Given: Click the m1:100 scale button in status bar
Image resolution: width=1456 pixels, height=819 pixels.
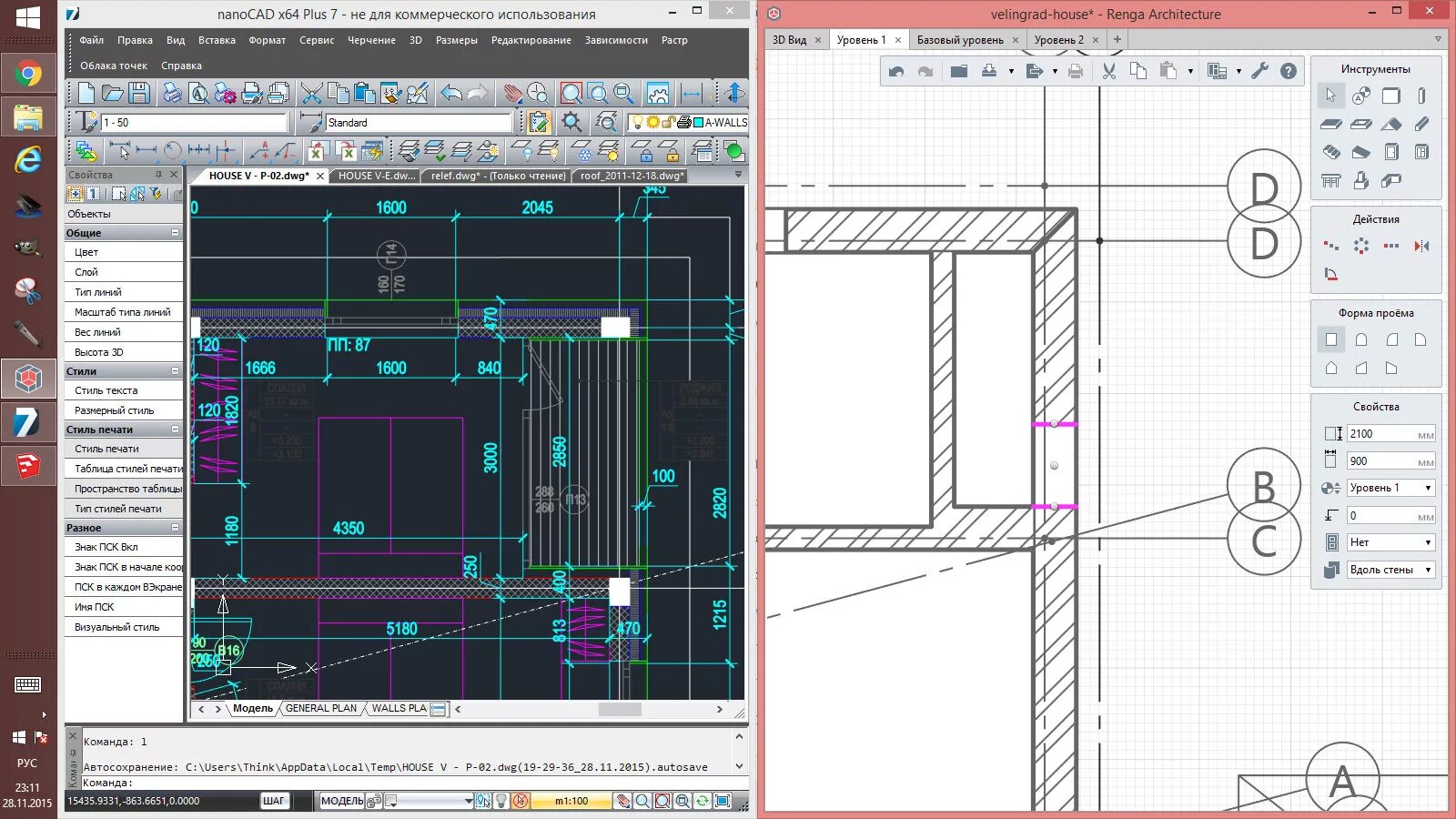Looking at the screenshot, I should (571, 801).
